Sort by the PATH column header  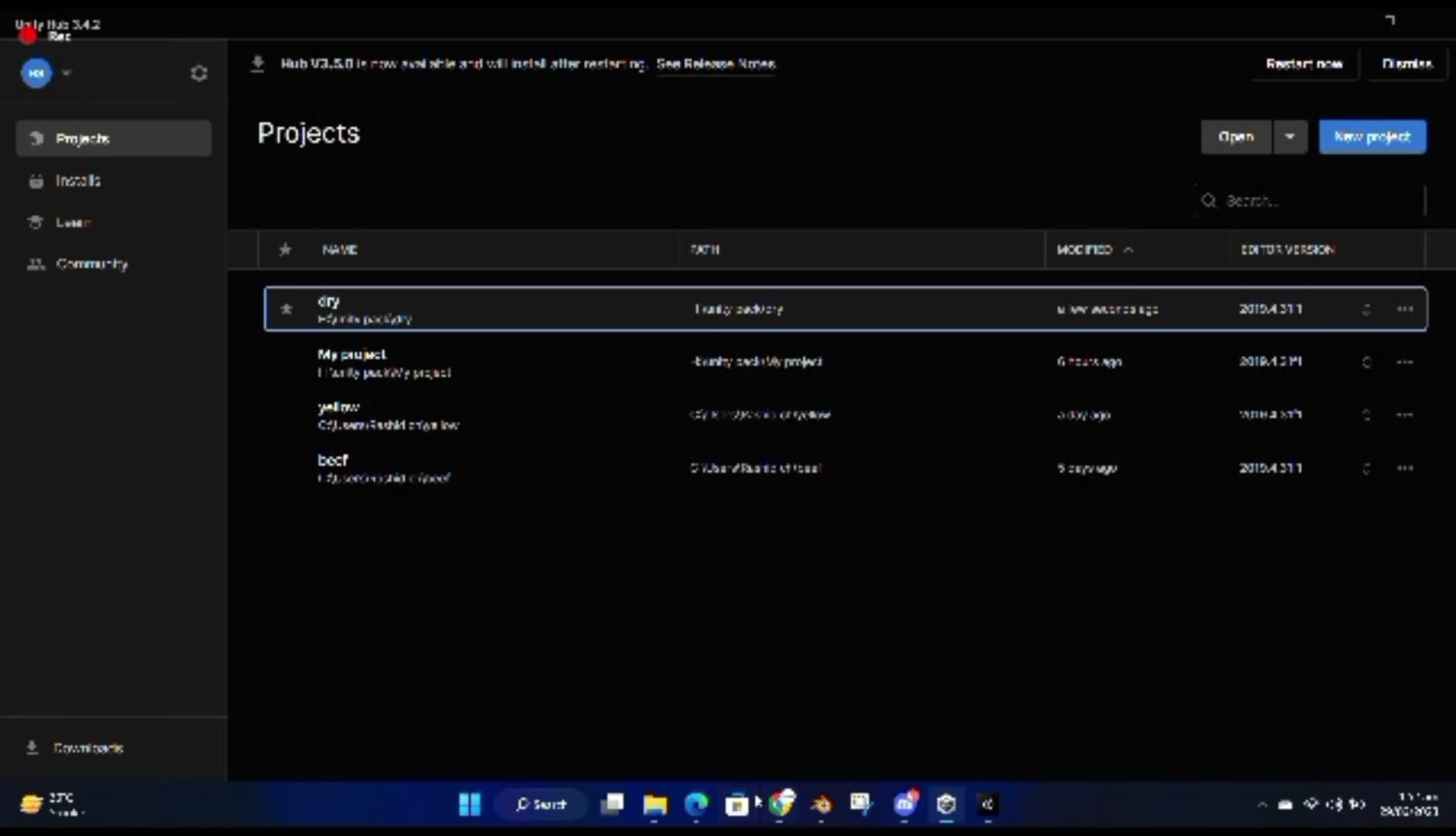[x=705, y=249]
